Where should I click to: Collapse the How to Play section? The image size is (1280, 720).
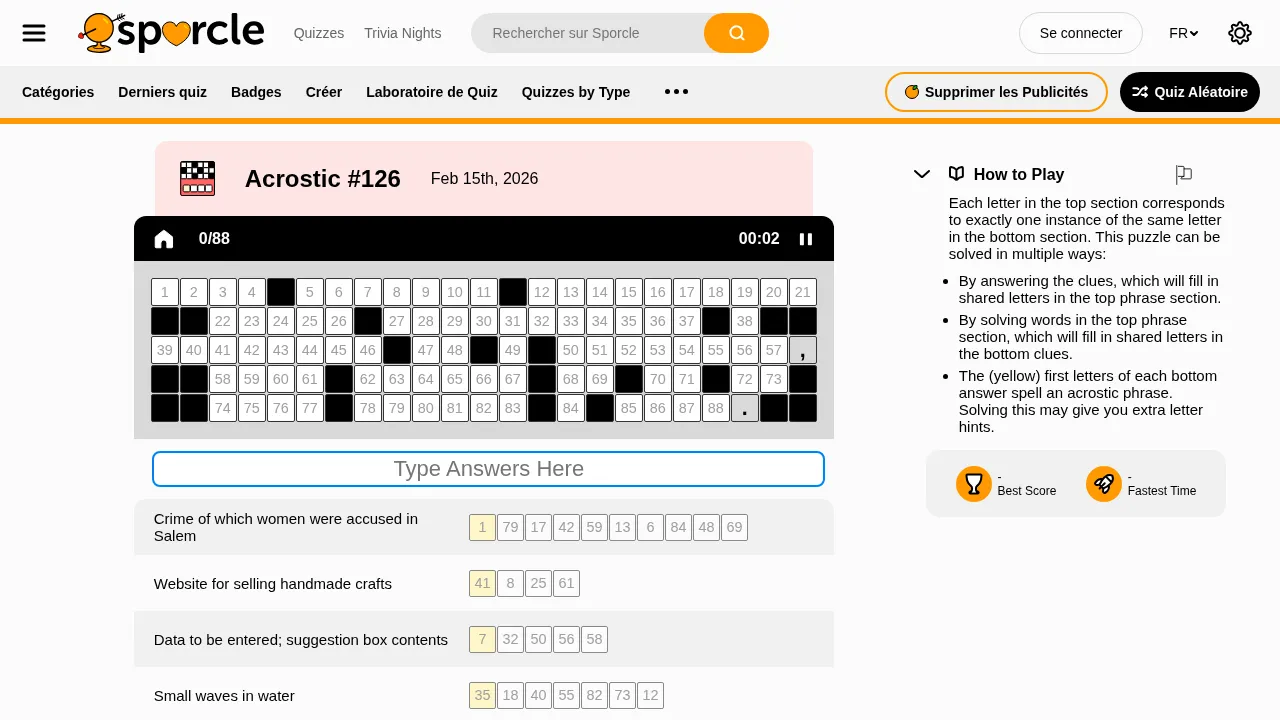click(921, 174)
